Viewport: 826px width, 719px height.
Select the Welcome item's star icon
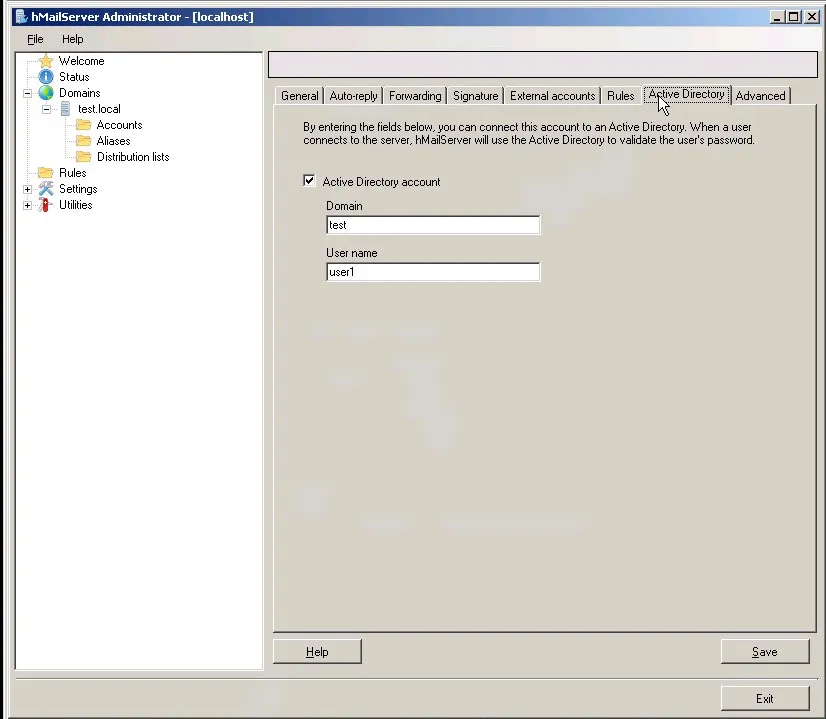(x=48, y=60)
